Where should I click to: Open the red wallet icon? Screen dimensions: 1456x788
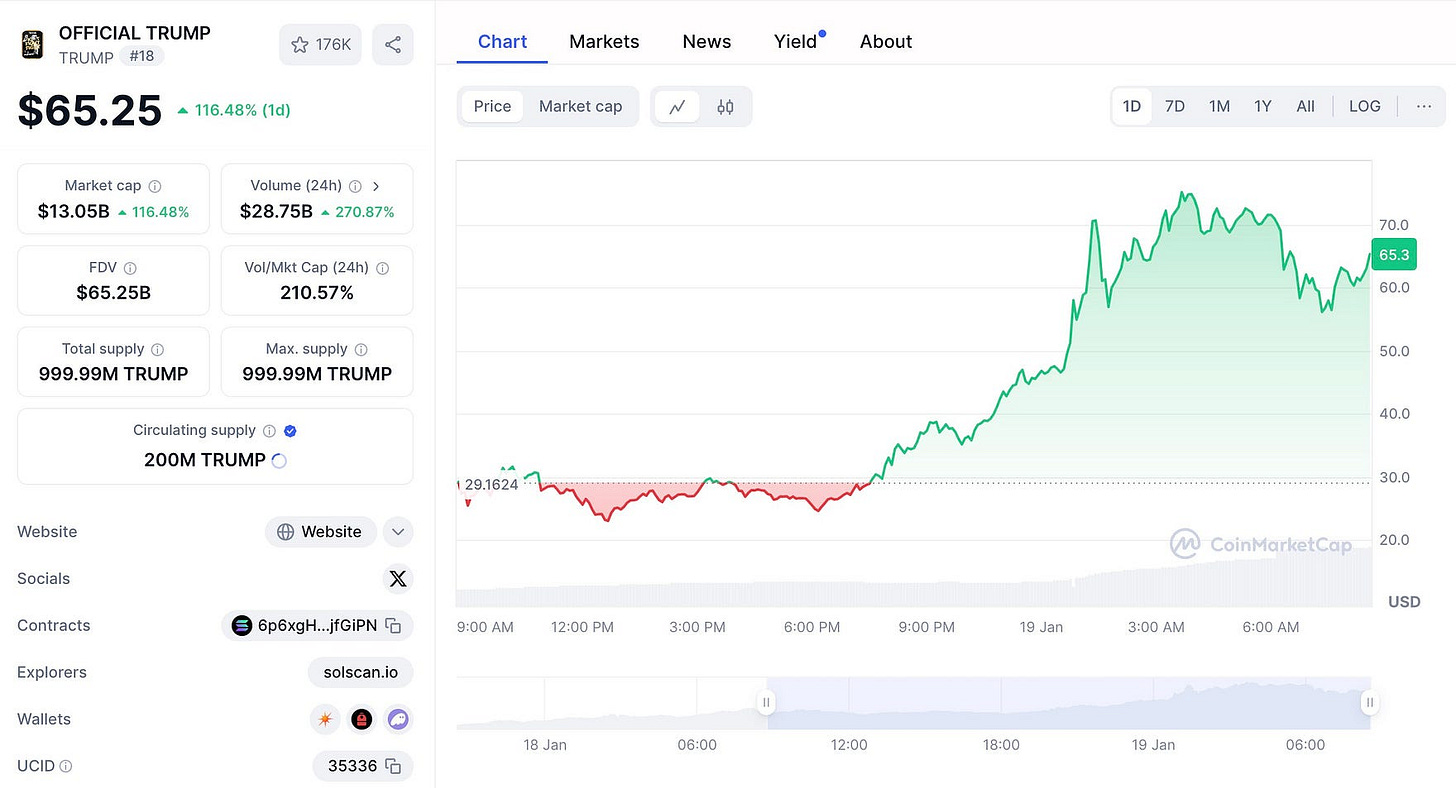pos(362,719)
